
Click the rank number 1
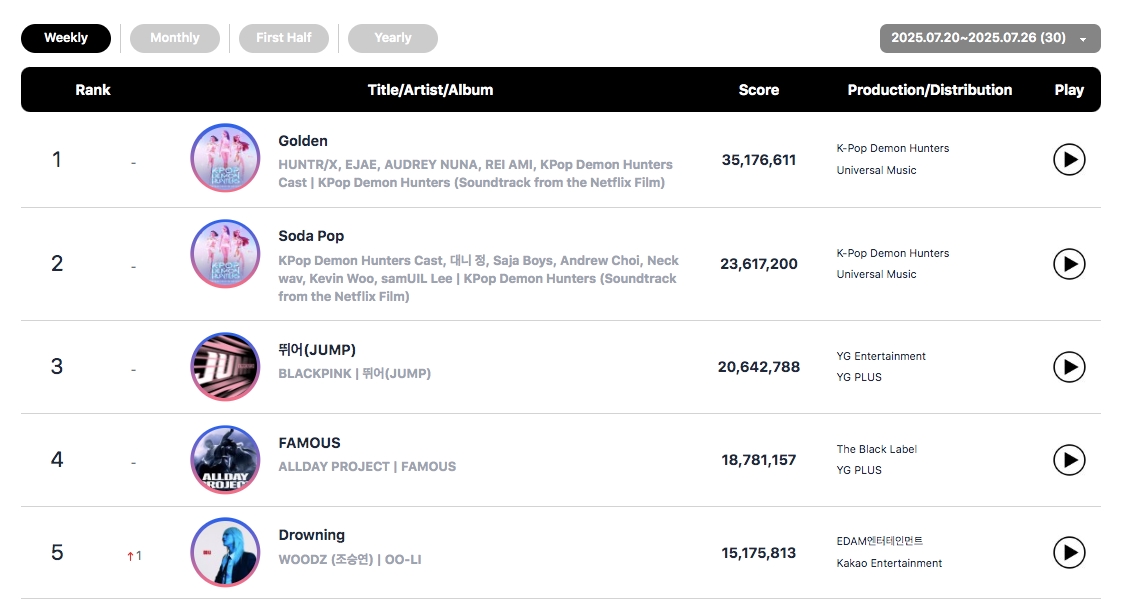tap(57, 160)
